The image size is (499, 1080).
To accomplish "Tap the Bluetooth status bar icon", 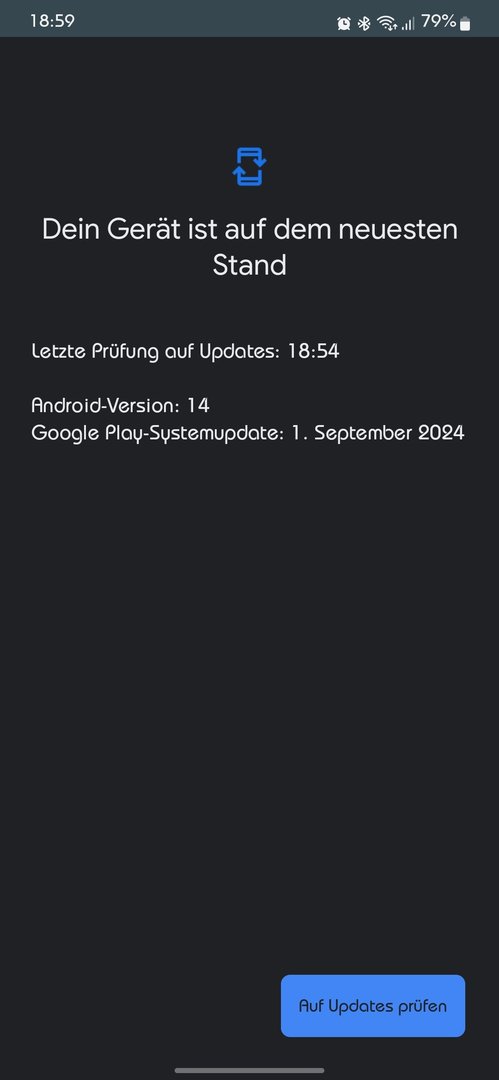I will (x=364, y=23).
